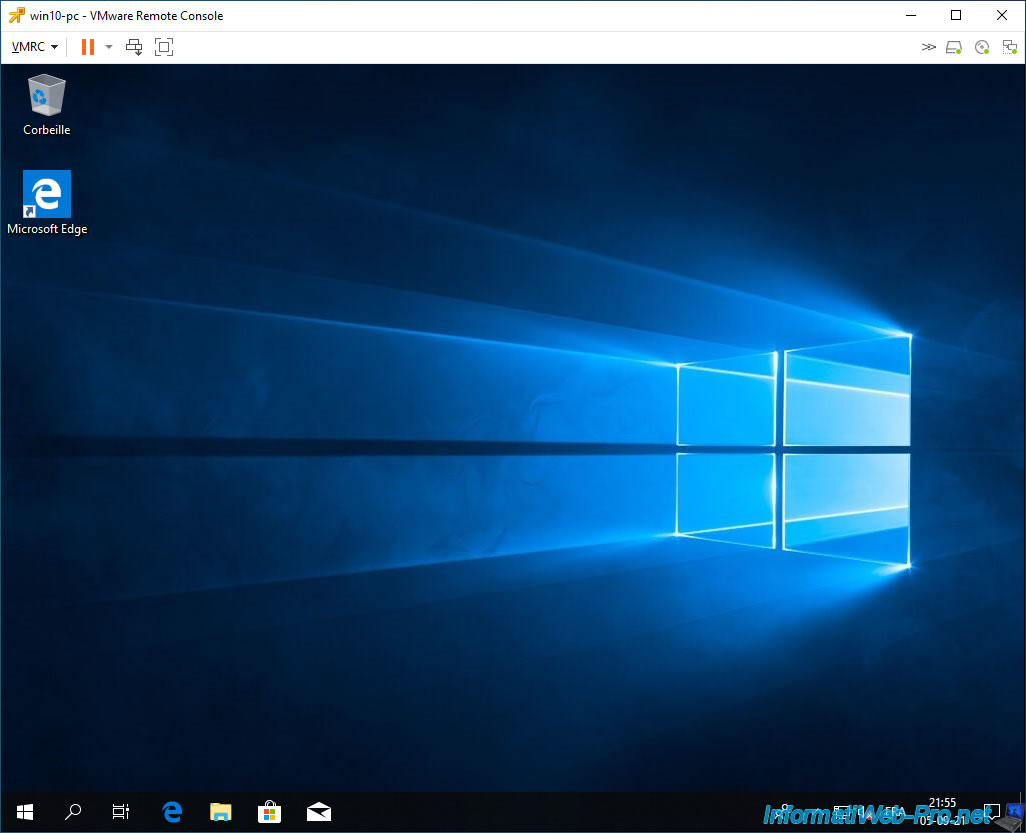Image resolution: width=1026 pixels, height=833 pixels.
Task: Minimize the VMware Remote Console window
Action: click(x=911, y=15)
